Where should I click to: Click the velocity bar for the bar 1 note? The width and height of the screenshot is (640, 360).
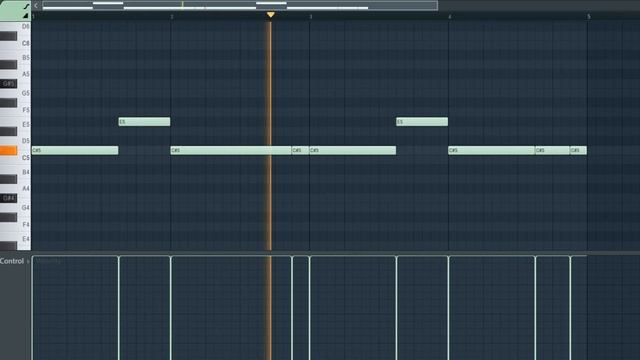[x=33, y=308]
